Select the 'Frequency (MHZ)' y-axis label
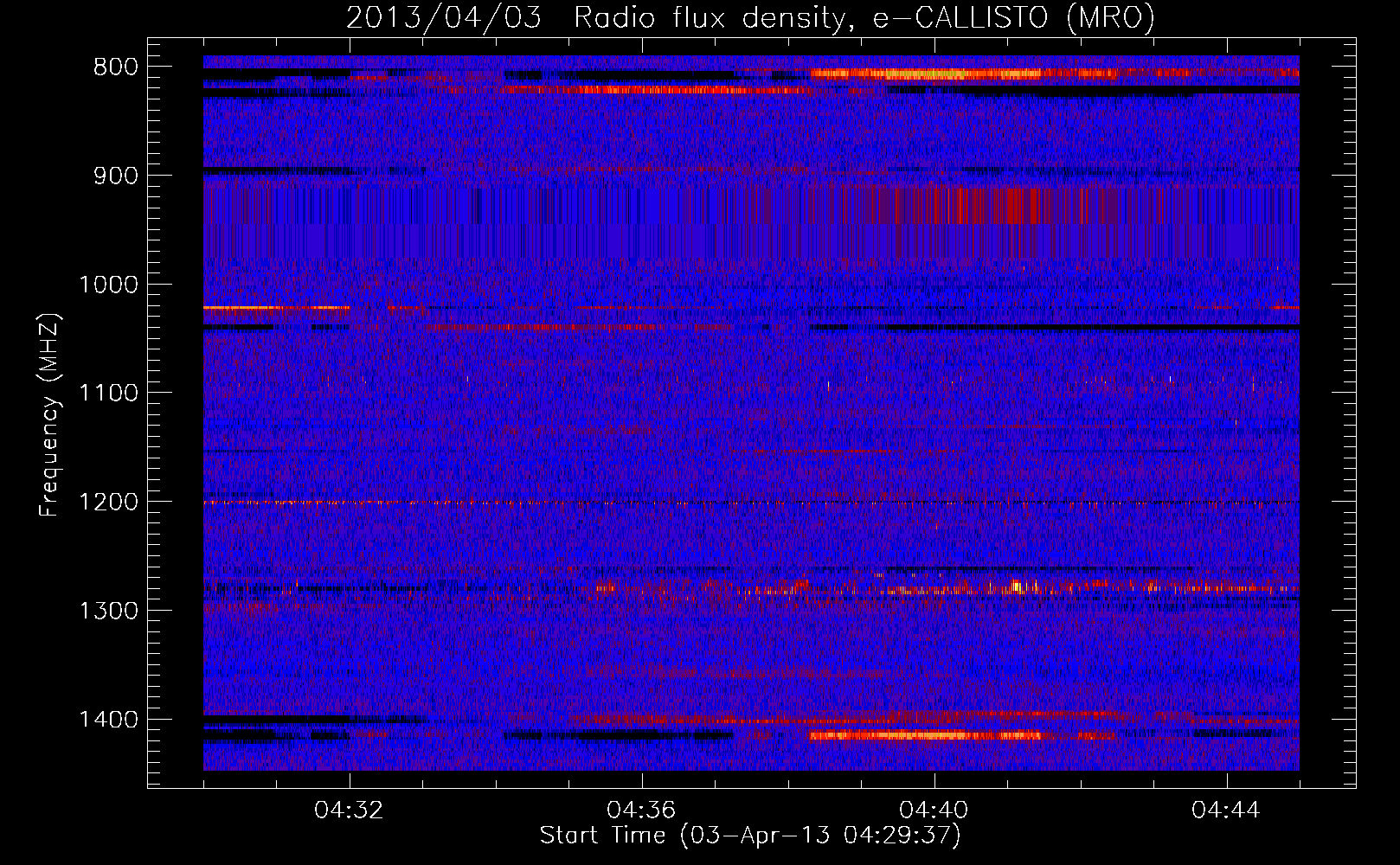This screenshot has height=865, width=1400. coord(49,415)
